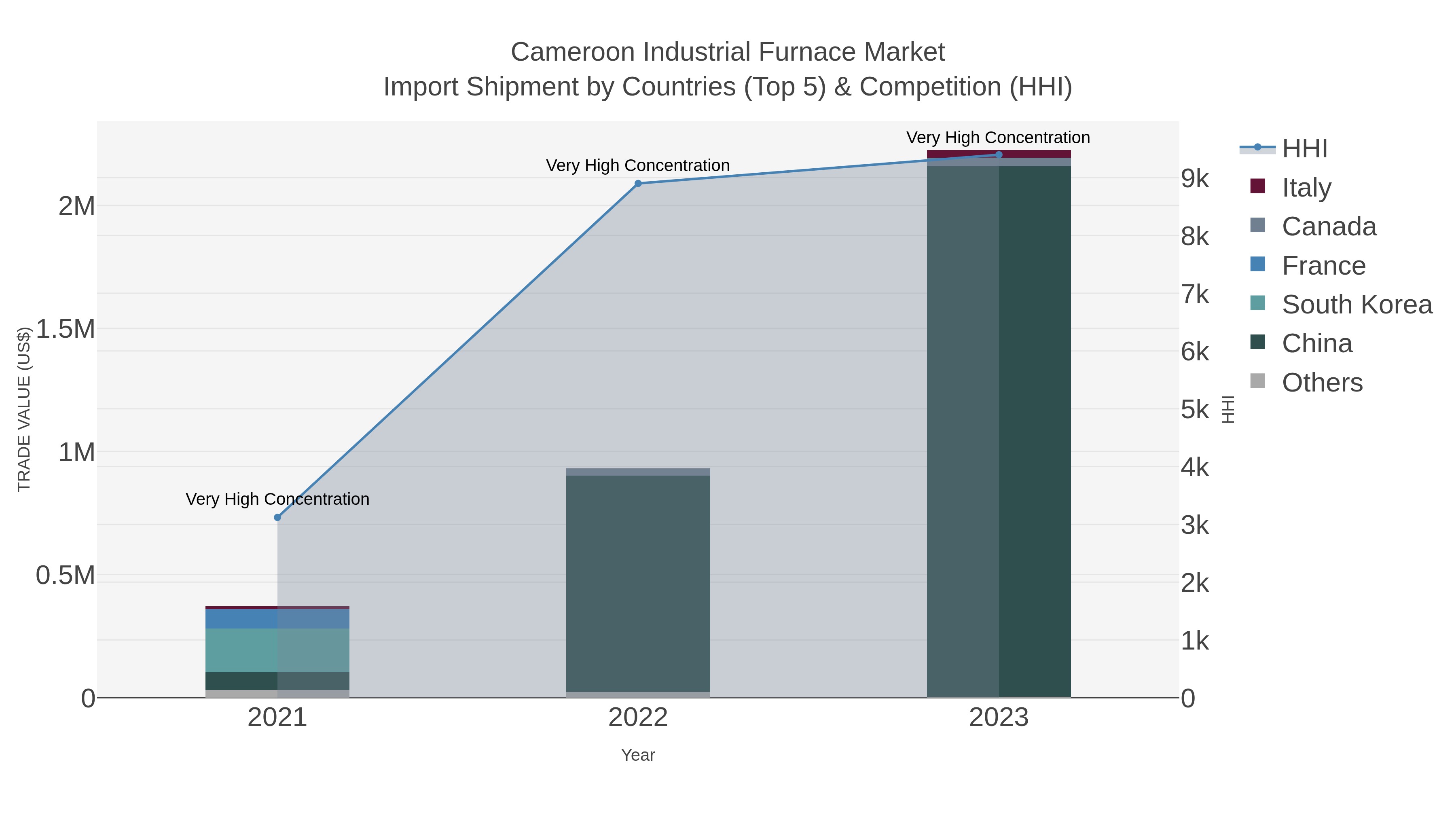This screenshot has width=1456, height=819.
Task: Click the 5k tick on the HHI axis
Action: 1195,410
